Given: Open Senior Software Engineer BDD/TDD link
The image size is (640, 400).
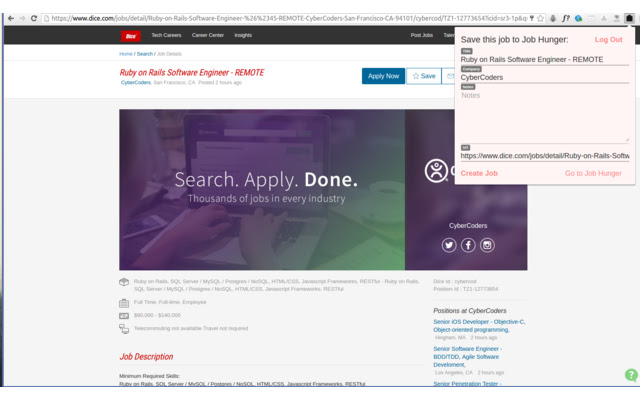Looking at the screenshot, I should (467, 357).
